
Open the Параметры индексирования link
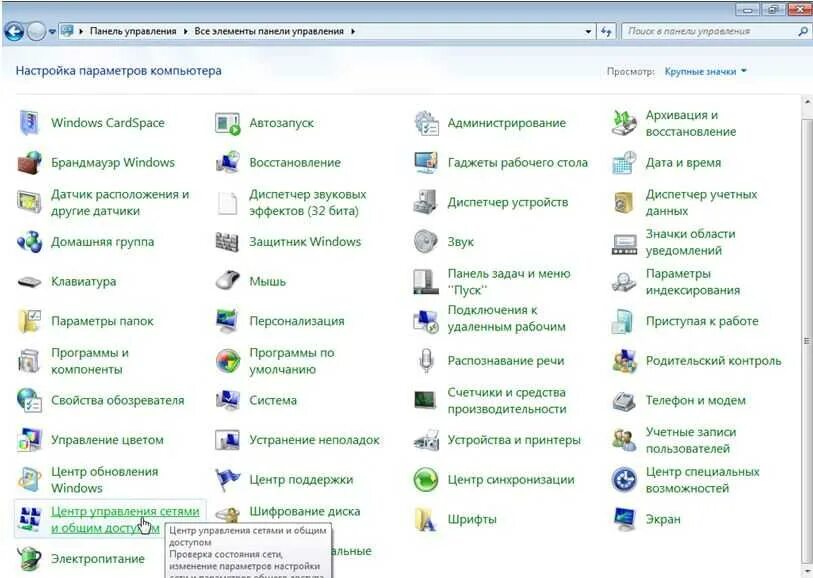693,281
